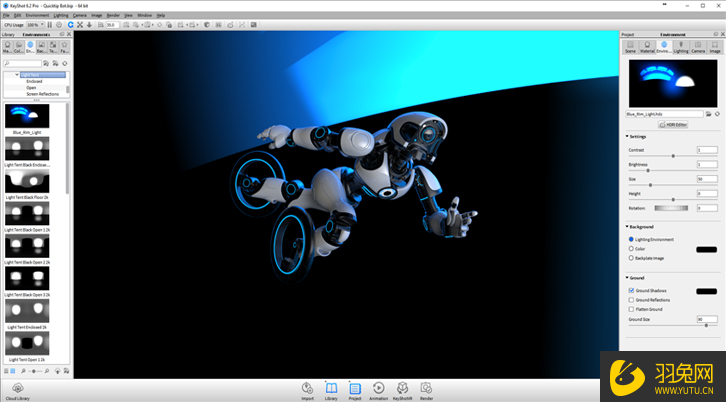Click the Render icon

(426, 388)
